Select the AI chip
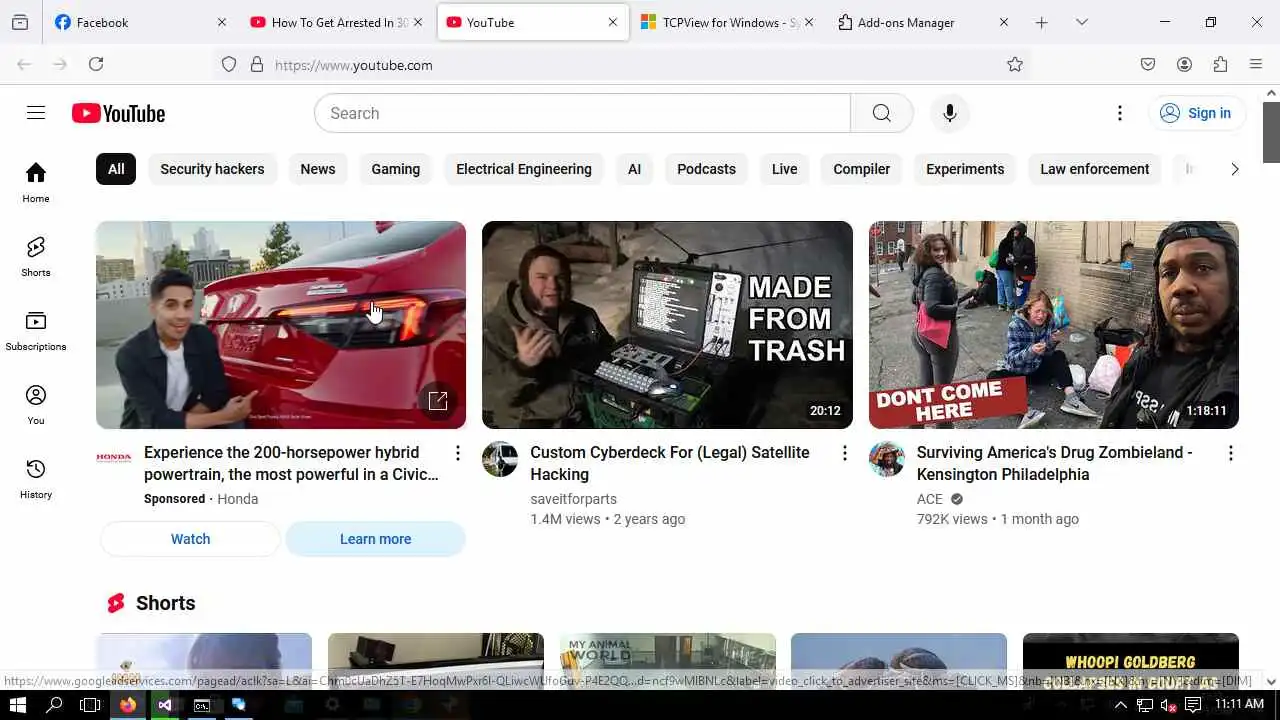Viewport: 1280px width, 720px height. point(634,169)
